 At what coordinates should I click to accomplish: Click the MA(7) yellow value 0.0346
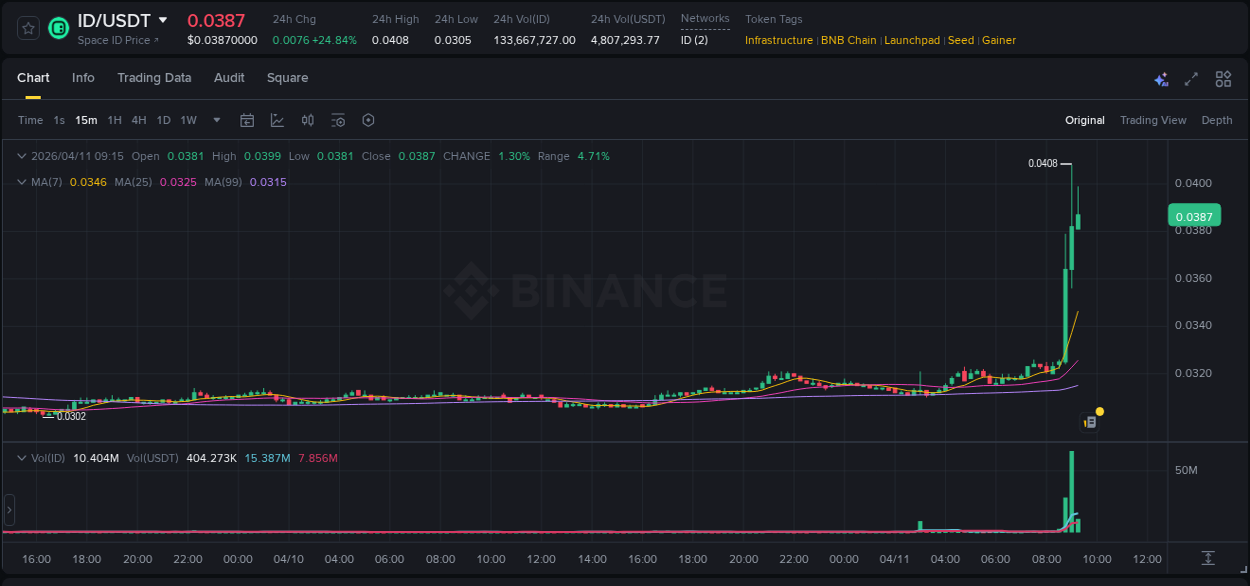(x=88, y=182)
